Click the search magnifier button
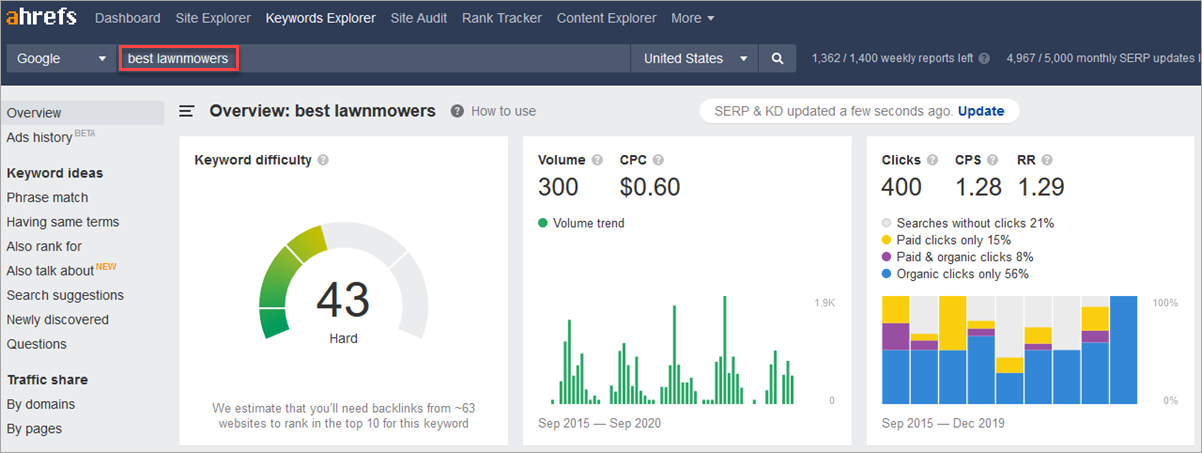1202x453 pixels. [x=777, y=59]
